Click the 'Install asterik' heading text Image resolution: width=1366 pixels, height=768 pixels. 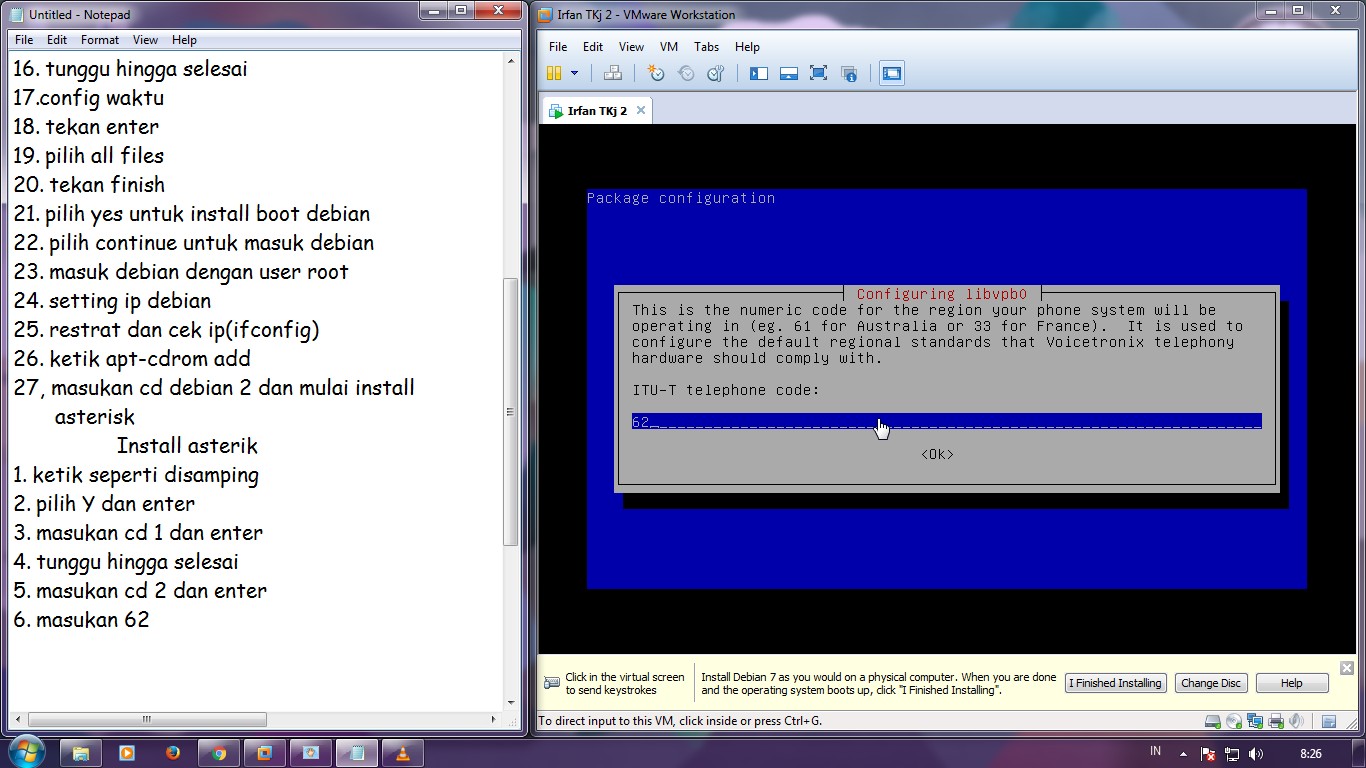pyautogui.click(x=187, y=446)
